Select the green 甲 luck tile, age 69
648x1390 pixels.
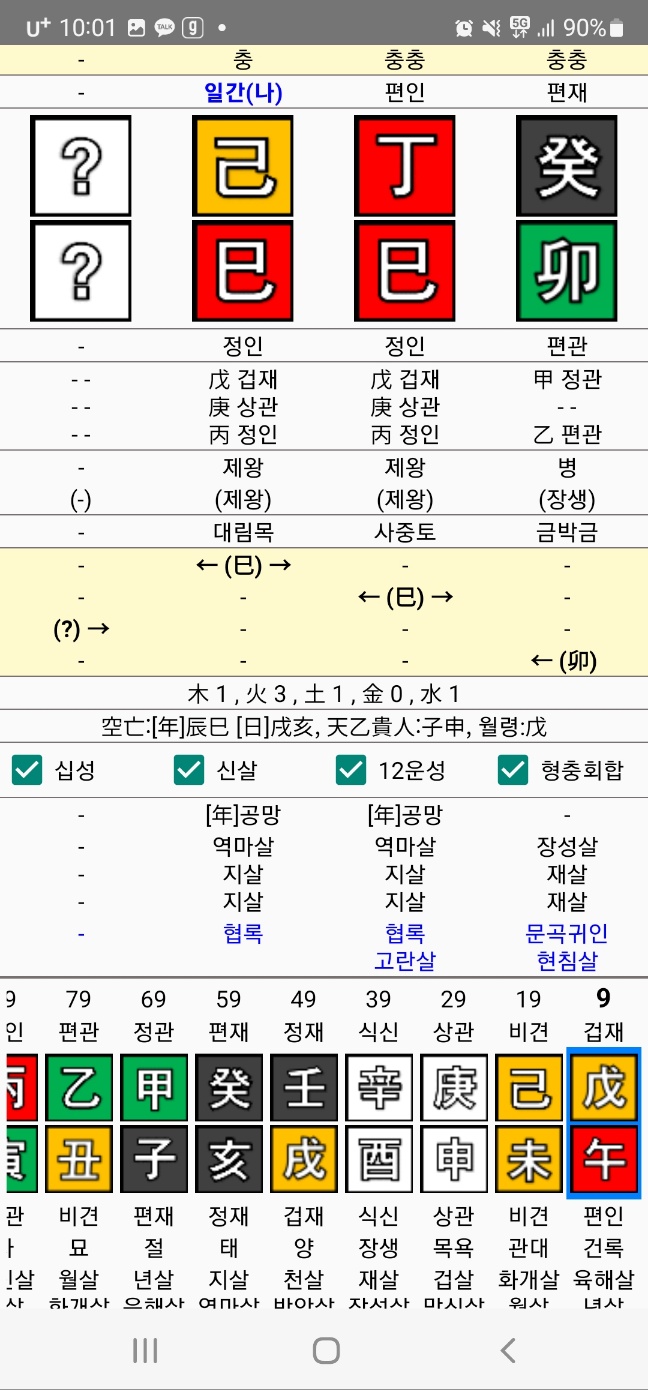pos(154,1085)
